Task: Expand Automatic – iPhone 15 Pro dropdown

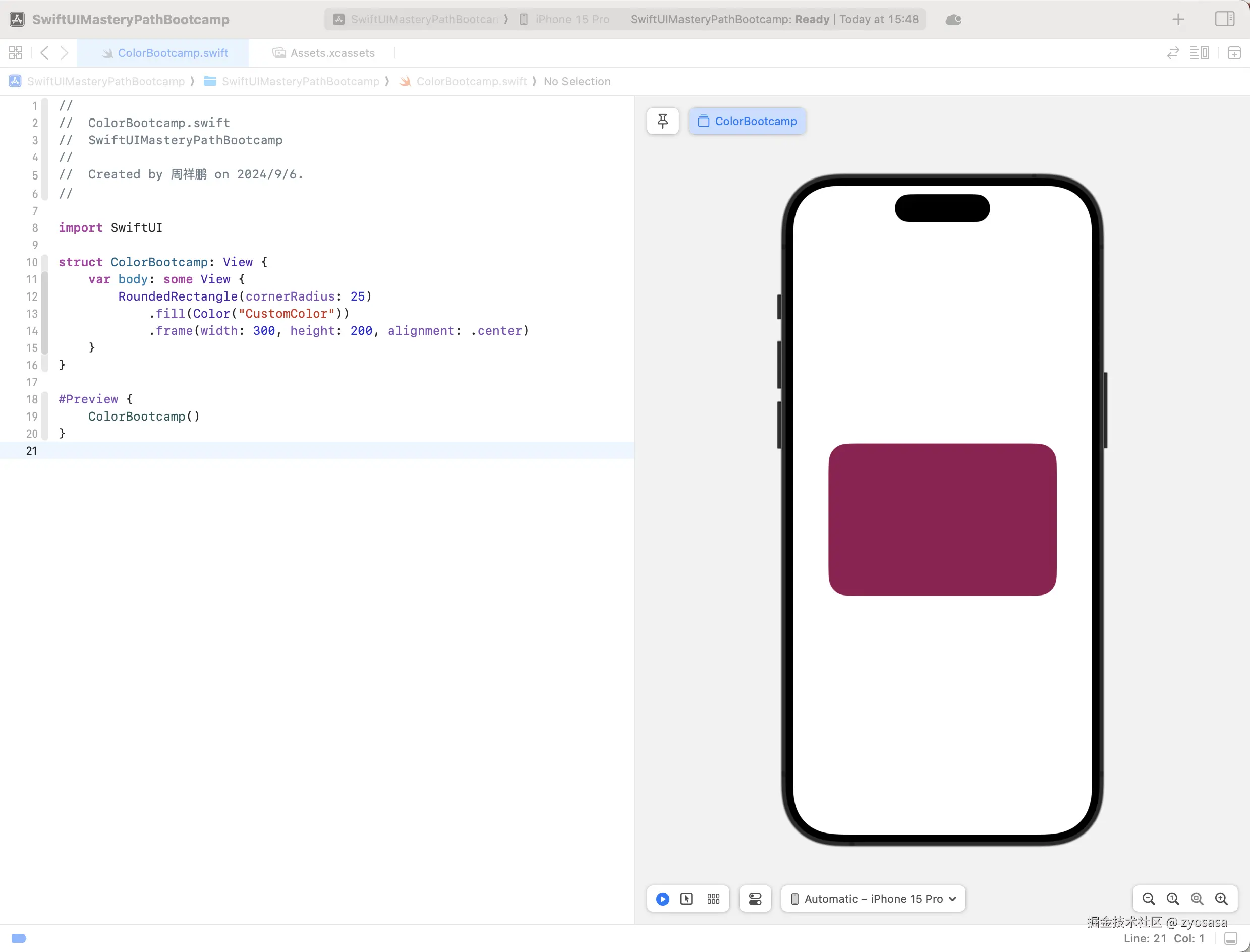Action: (x=873, y=899)
